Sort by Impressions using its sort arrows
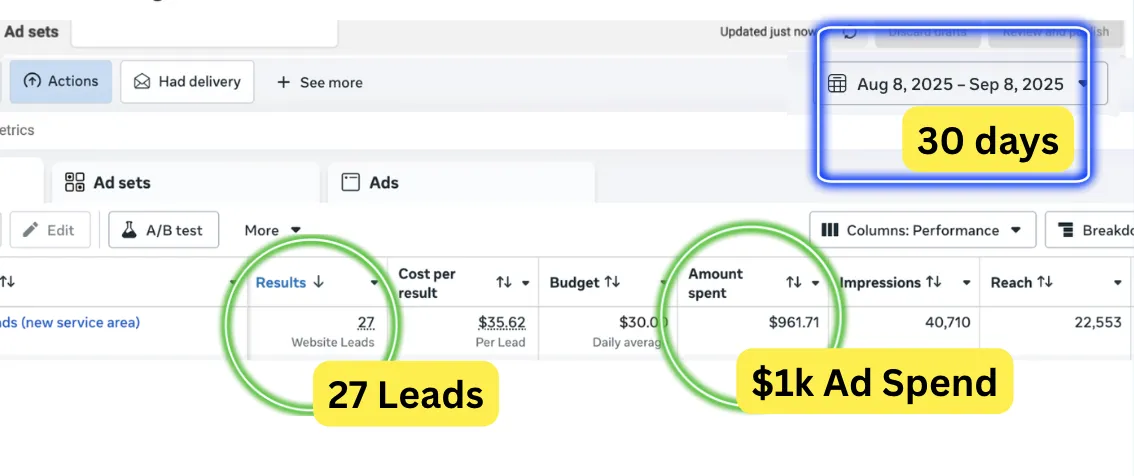Viewport: 1134px width, 476px height. tap(933, 283)
